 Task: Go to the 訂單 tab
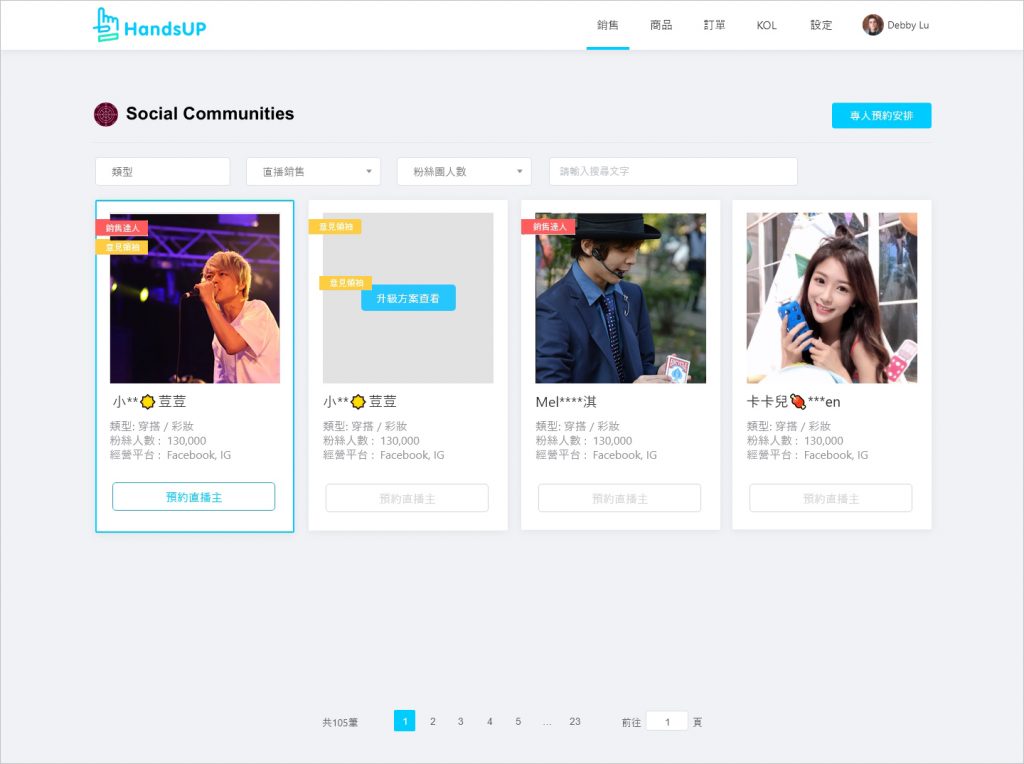[x=714, y=25]
